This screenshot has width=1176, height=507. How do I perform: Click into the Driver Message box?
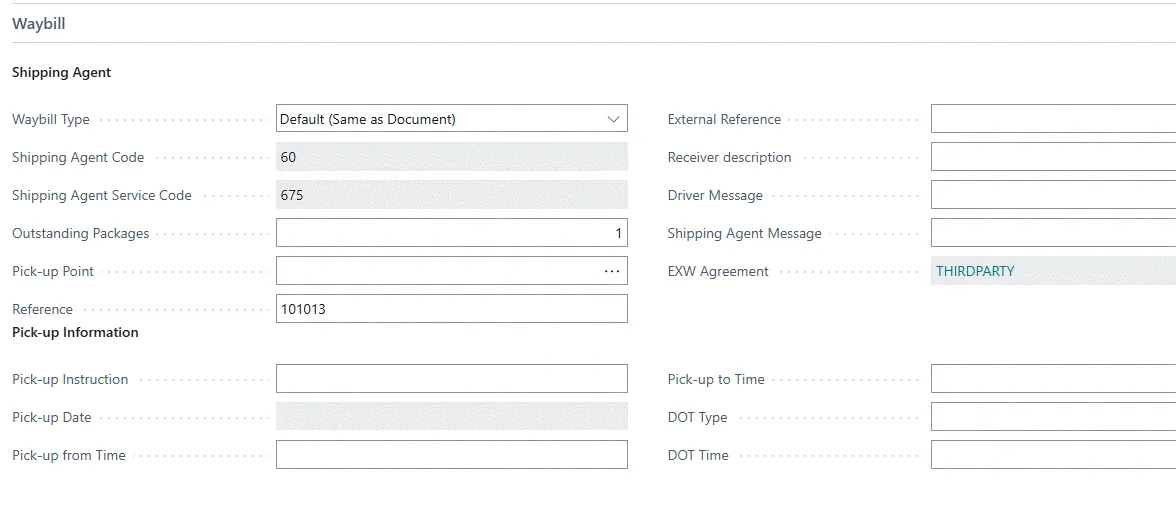point(1052,195)
